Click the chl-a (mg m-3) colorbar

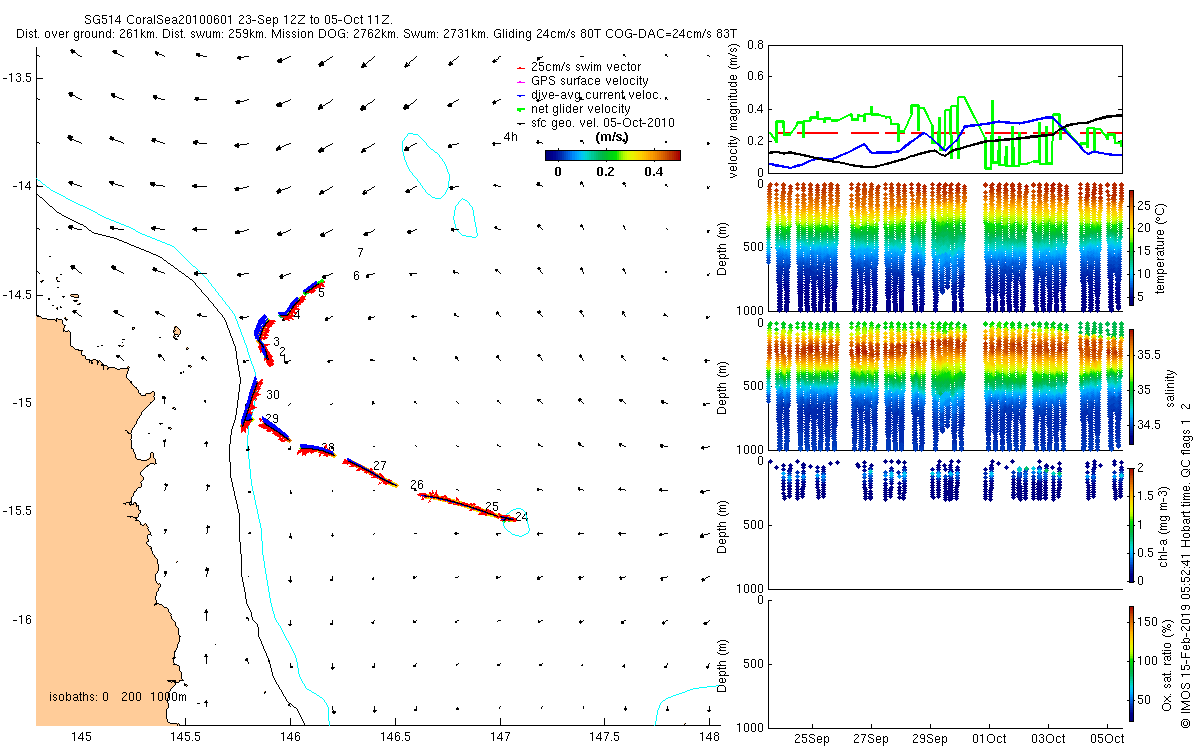1132,525
